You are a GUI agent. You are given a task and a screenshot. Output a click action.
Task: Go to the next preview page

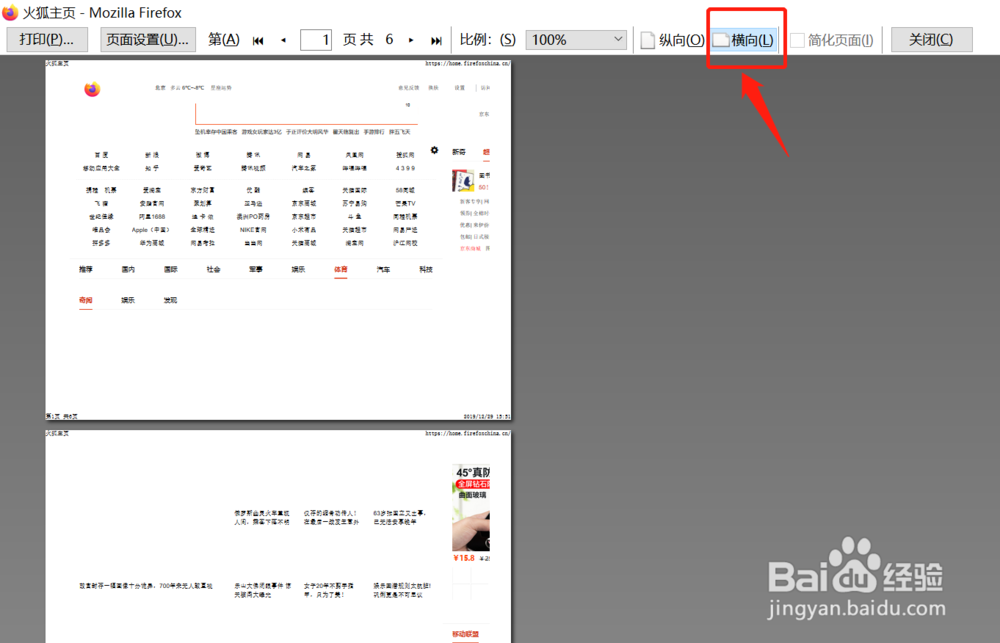click(411, 40)
